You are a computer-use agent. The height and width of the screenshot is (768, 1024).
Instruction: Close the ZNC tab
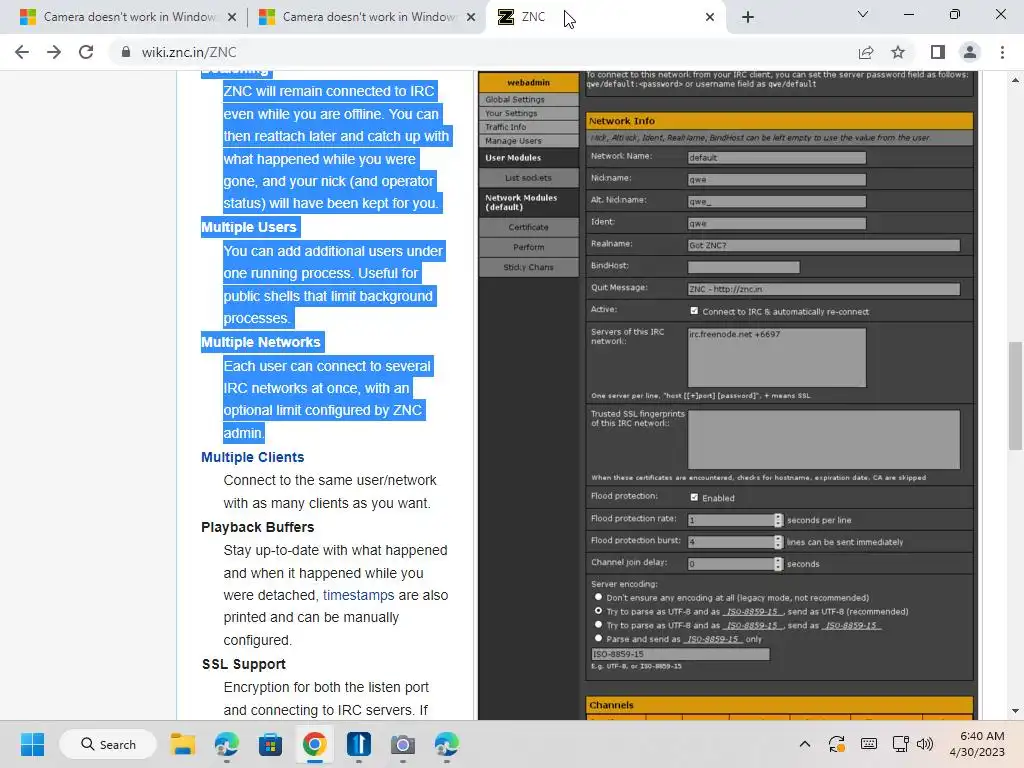point(710,17)
